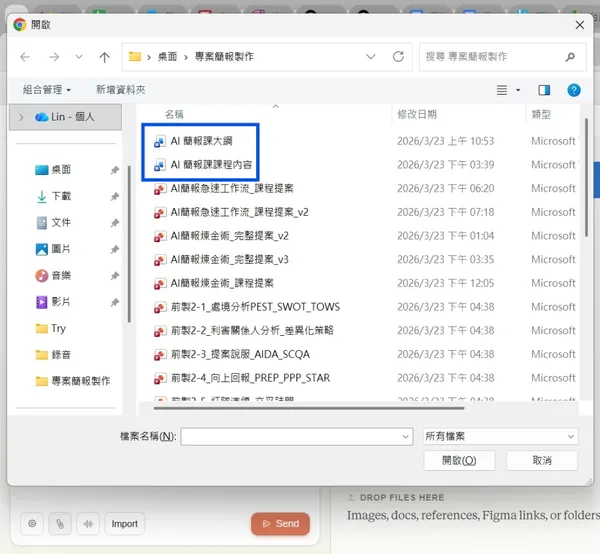Go up one folder level
The width and height of the screenshot is (600, 554).
point(104,57)
